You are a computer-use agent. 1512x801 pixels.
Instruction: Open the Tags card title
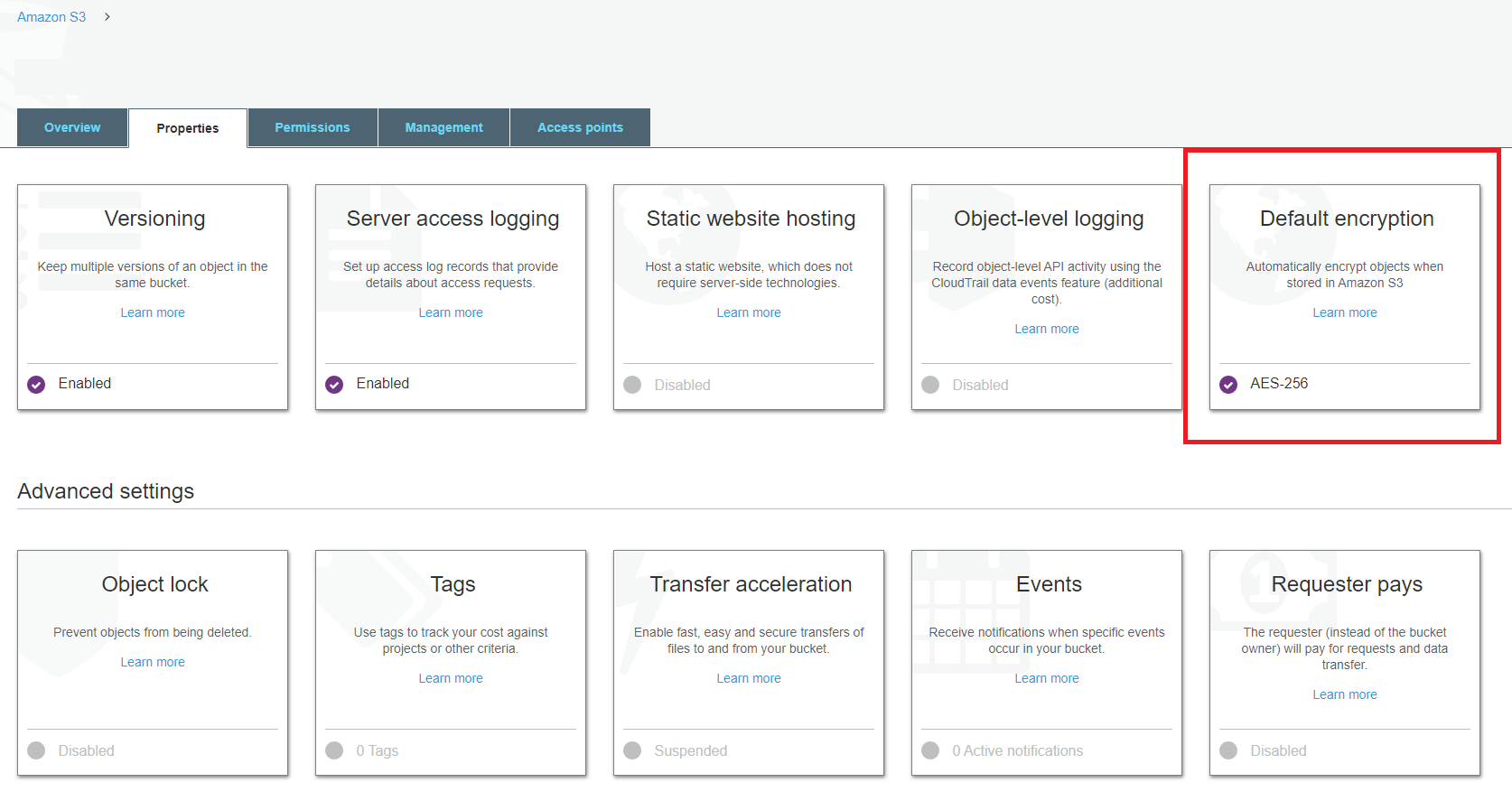(x=453, y=584)
